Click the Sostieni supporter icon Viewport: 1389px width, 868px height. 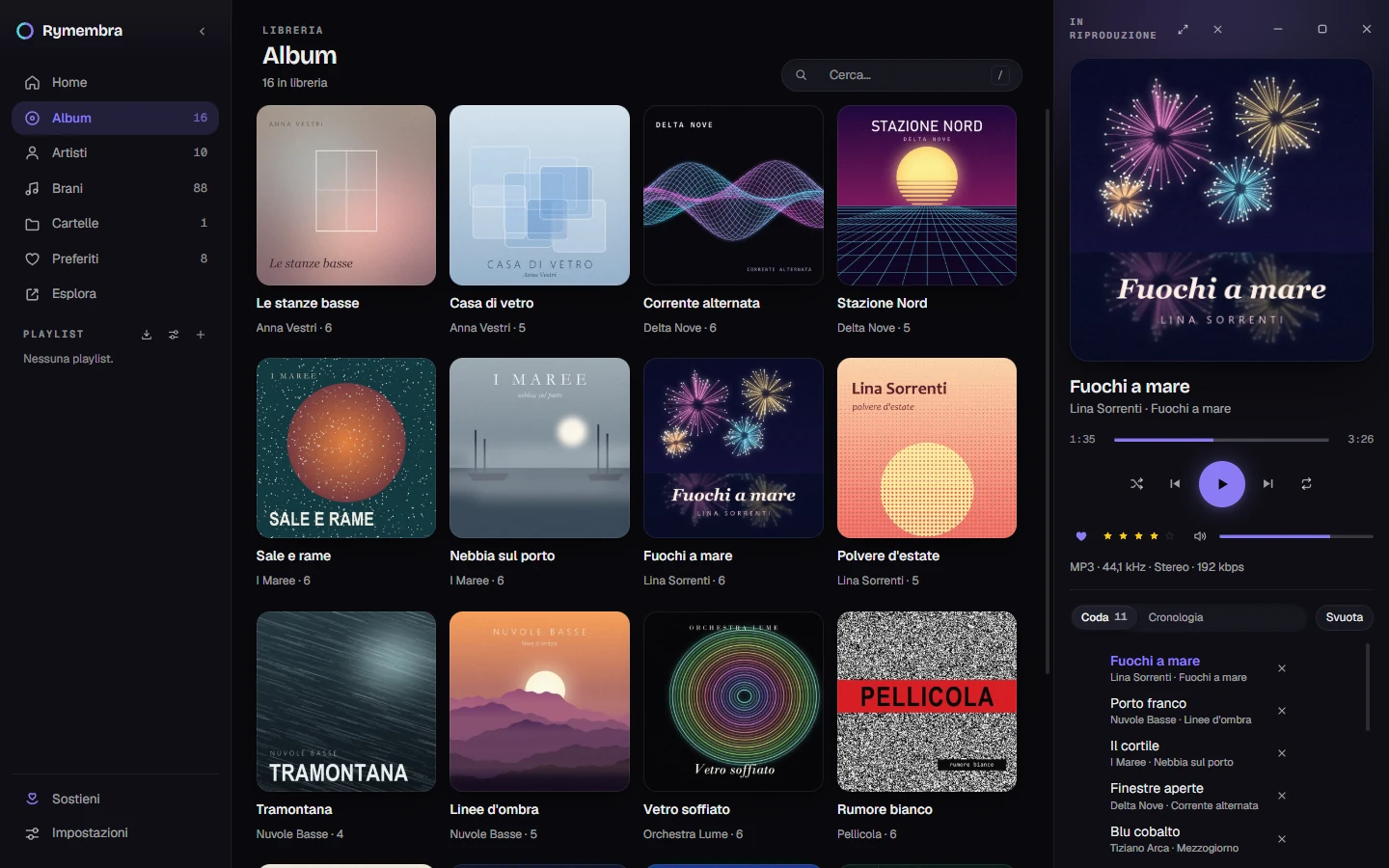tap(32, 799)
